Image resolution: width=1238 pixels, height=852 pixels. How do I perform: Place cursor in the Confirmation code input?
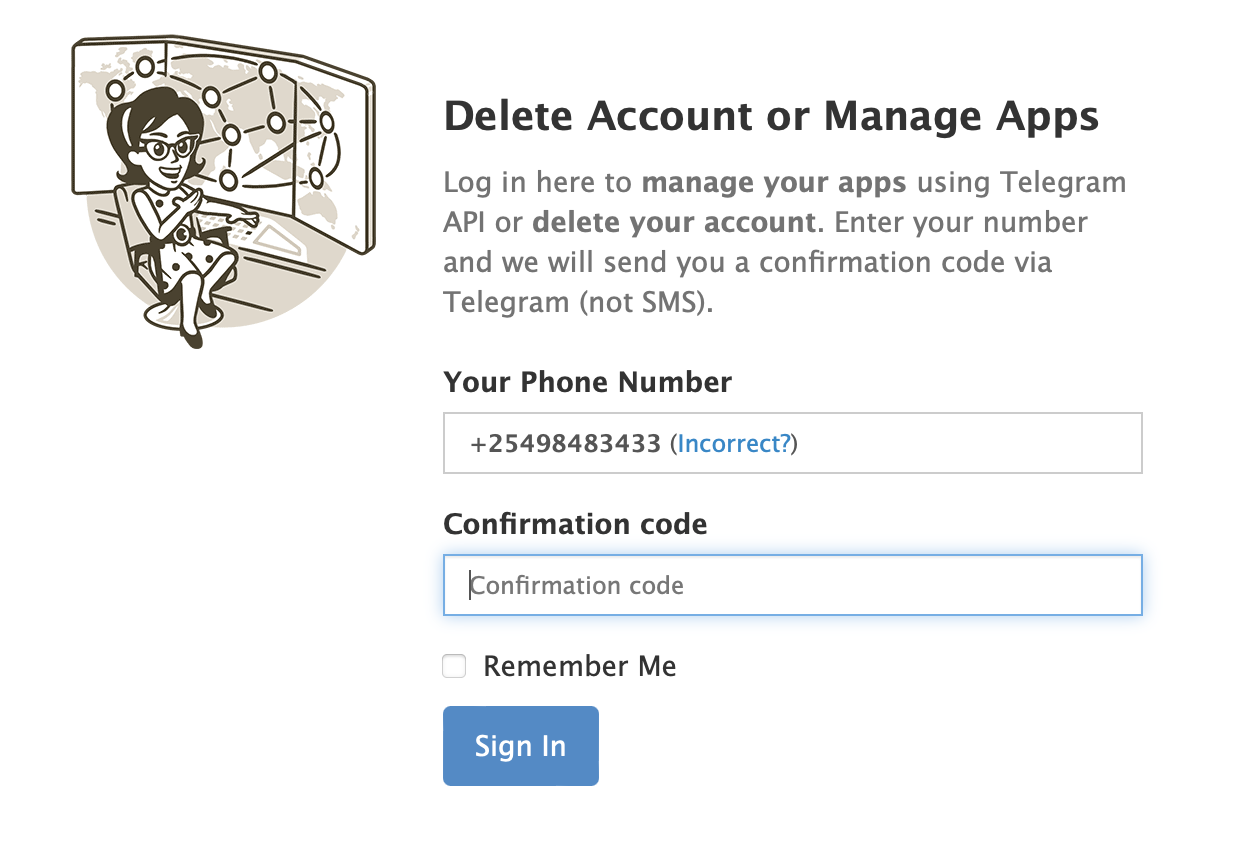[x=792, y=585]
